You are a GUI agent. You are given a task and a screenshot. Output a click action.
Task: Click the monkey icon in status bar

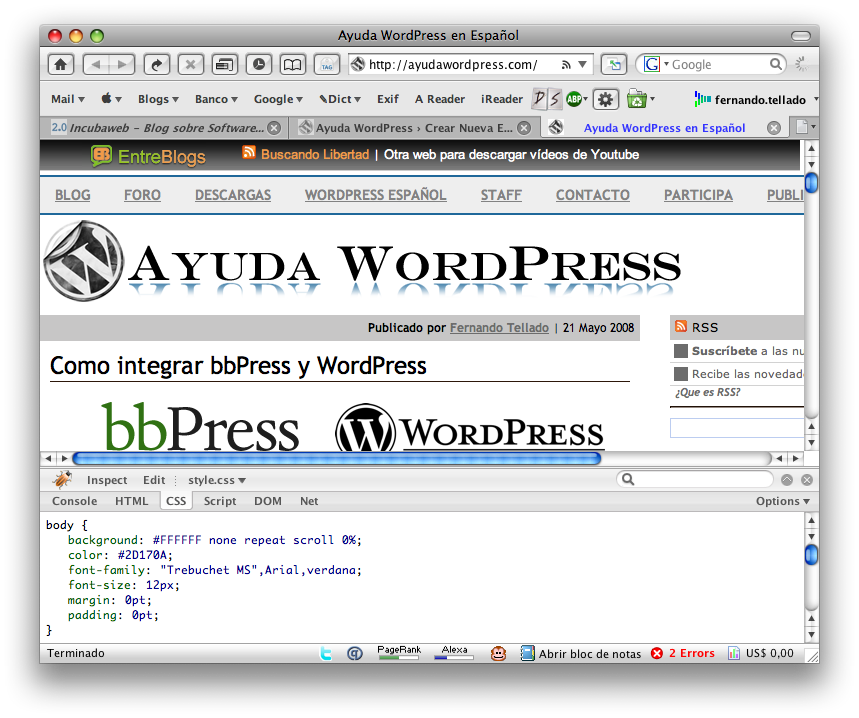[x=498, y=654]
